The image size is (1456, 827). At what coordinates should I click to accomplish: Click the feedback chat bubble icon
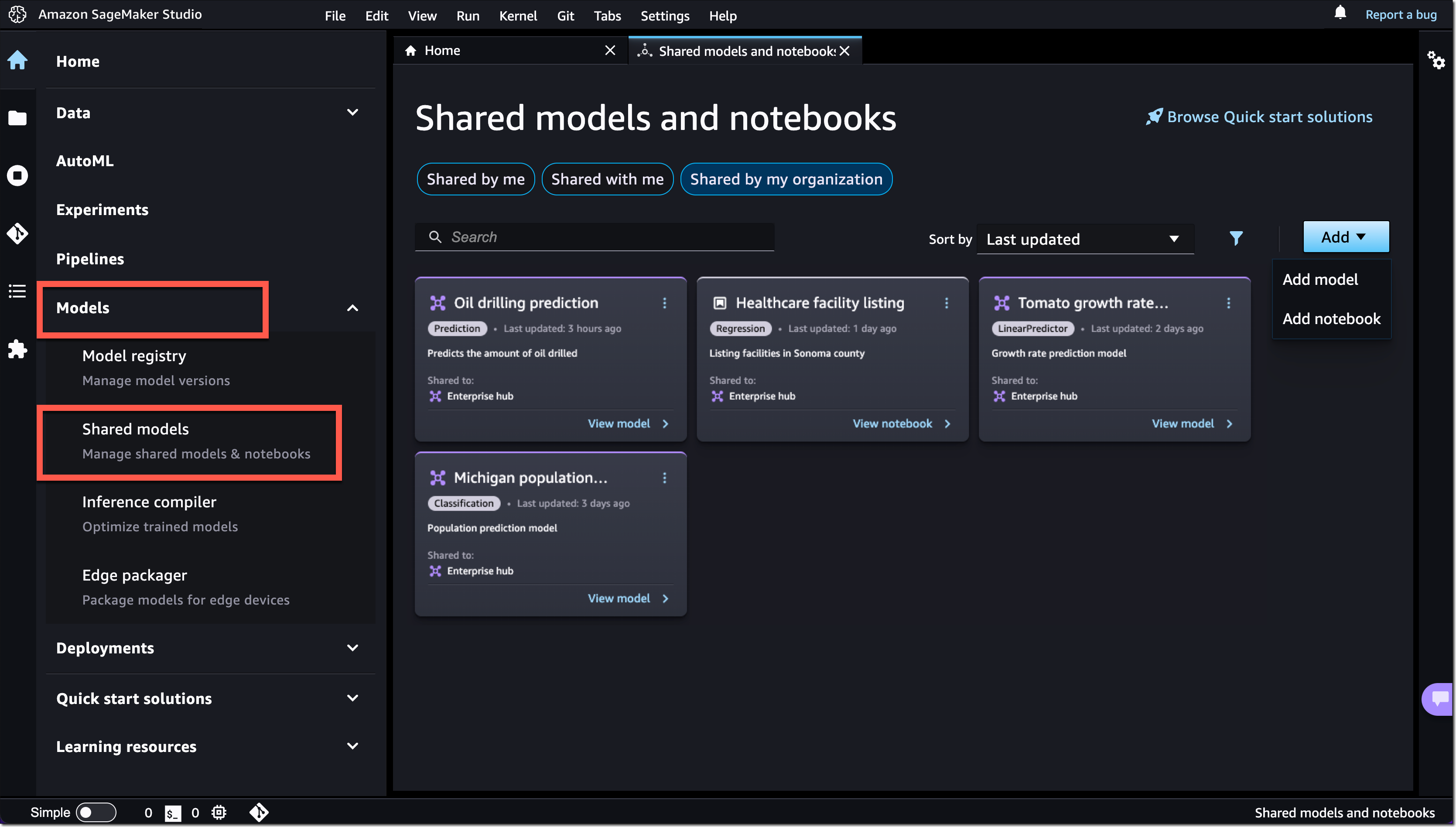(1440, 698)
